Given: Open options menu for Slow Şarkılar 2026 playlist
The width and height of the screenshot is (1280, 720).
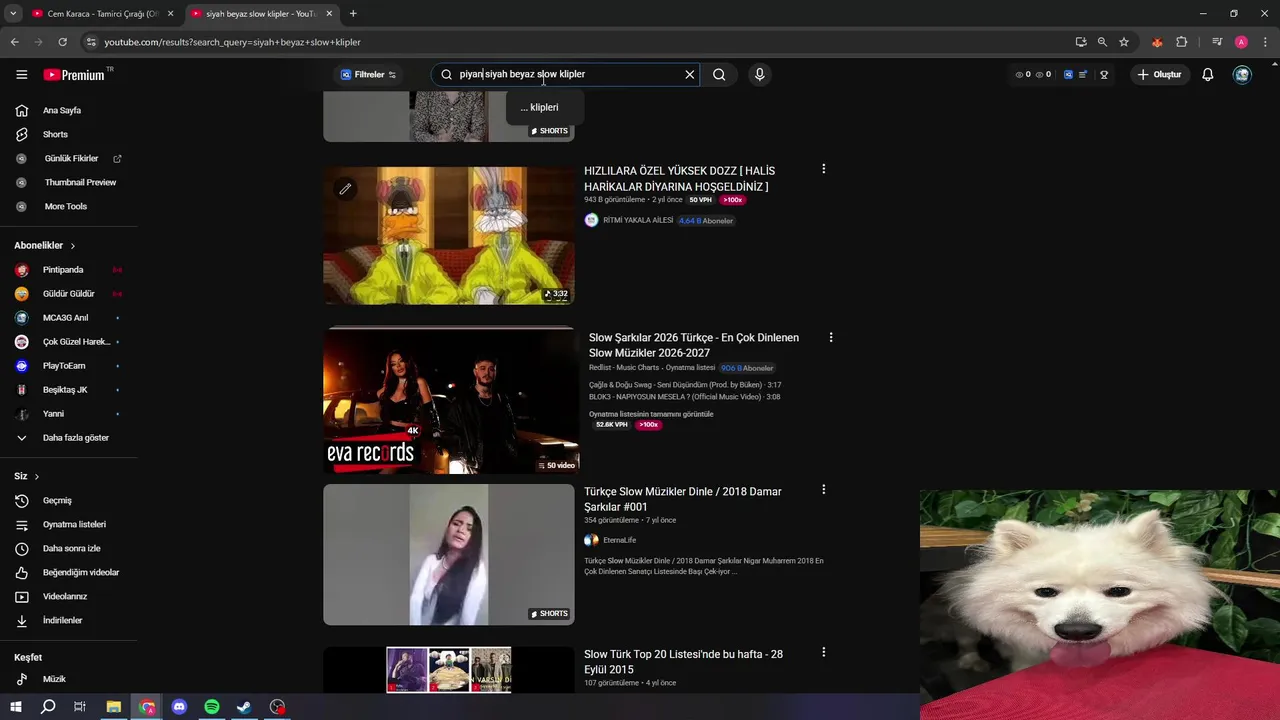Looking at the screenshot, I should pyautogui.click(x=831, y=337).
